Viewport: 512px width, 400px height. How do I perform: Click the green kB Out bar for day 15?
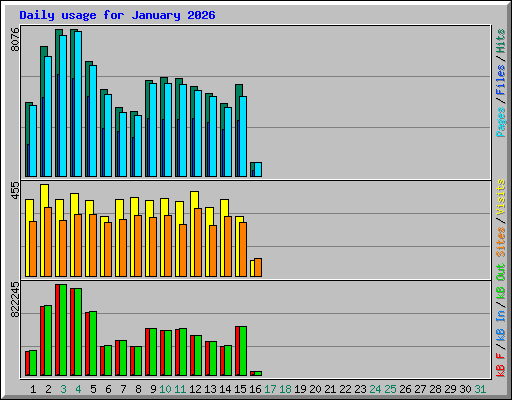pos(243,351)
